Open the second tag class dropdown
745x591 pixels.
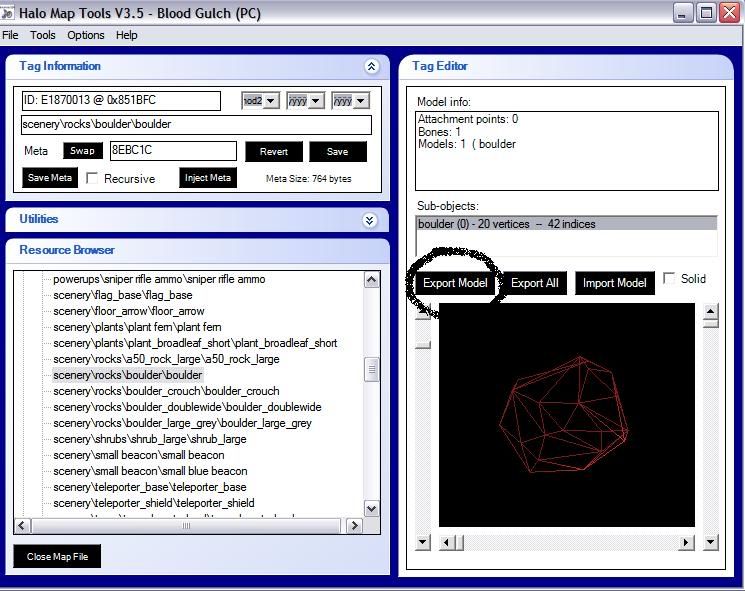316,101
